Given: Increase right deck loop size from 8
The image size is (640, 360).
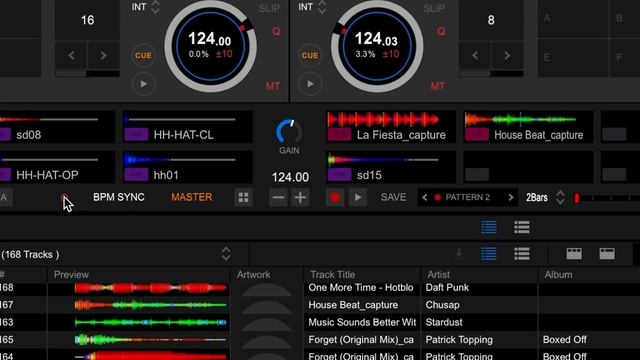Looking at the screenshot, I should (507, 56).
